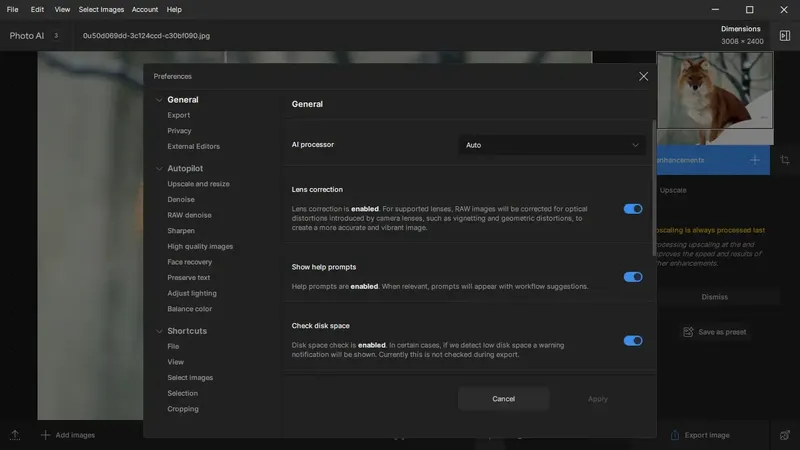Screen dimensions: 800x450
Task: Click the image filename 0u50d069dd jpg
Action: [146, 36]
